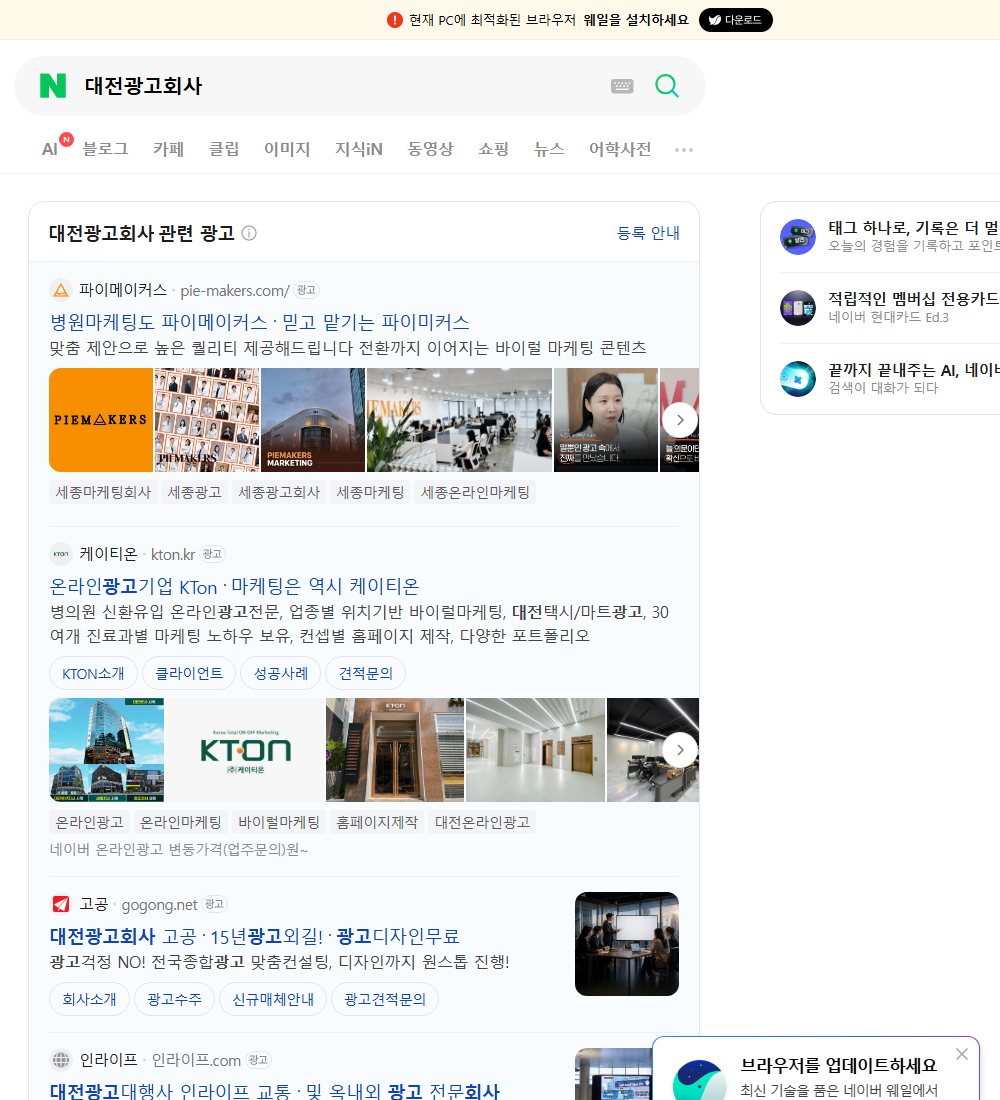This screenshot has width=1000, height=1100.
Task: Visit kton.kr URL link
Action: (x=173, y=554)
